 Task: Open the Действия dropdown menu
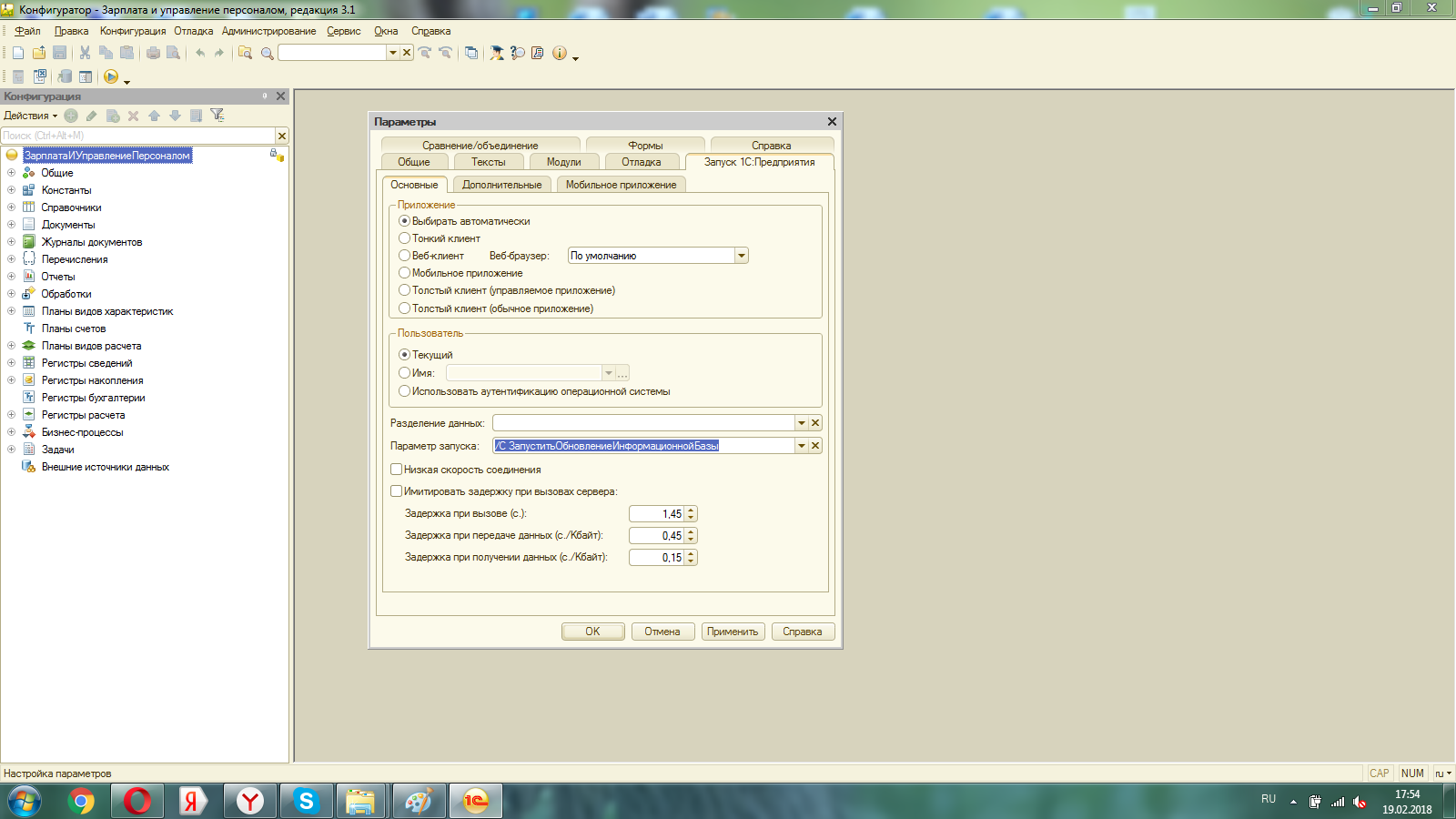point(30,116)
